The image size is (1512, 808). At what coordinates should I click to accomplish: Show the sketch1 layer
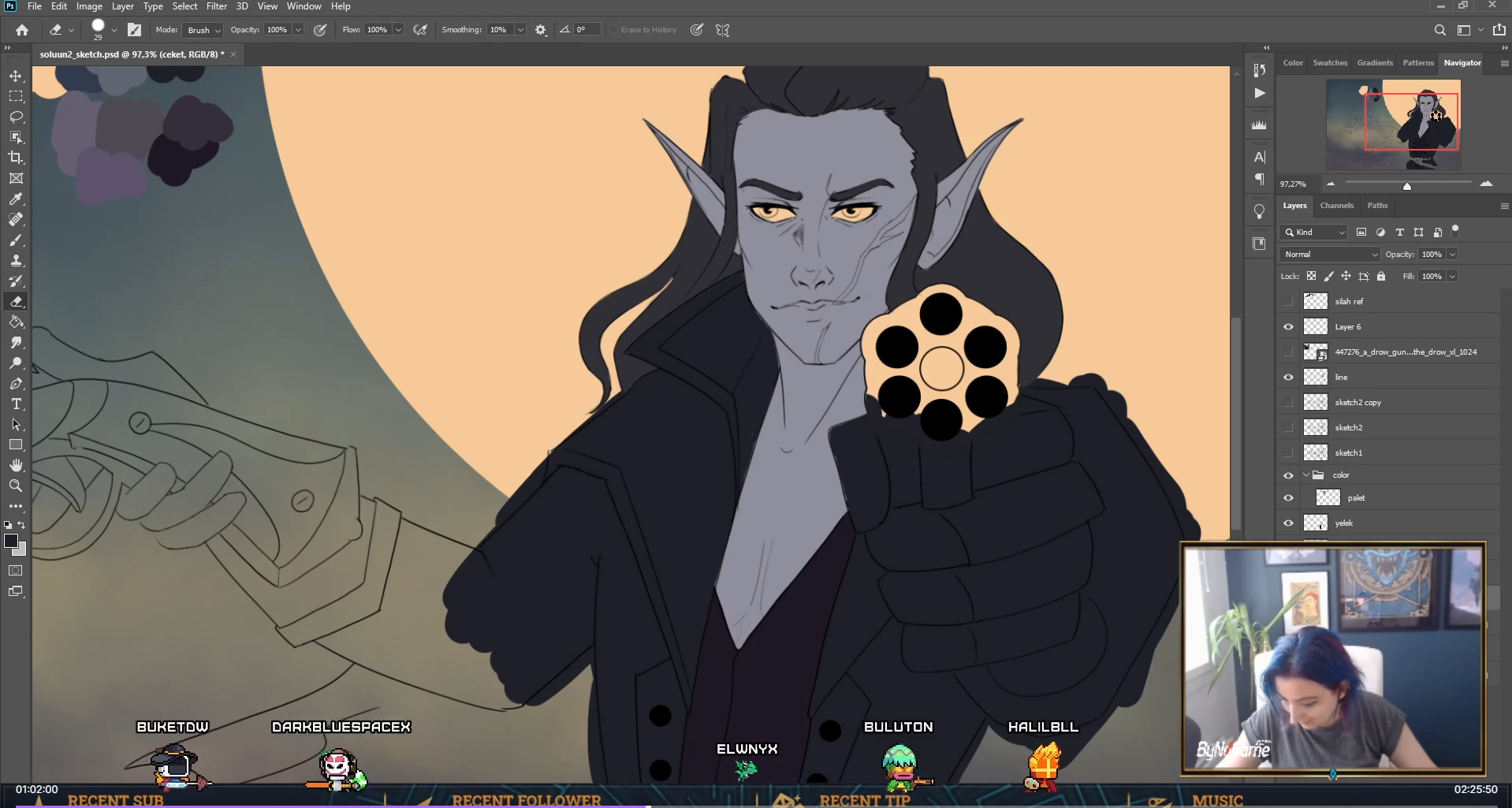point(1288,452)
